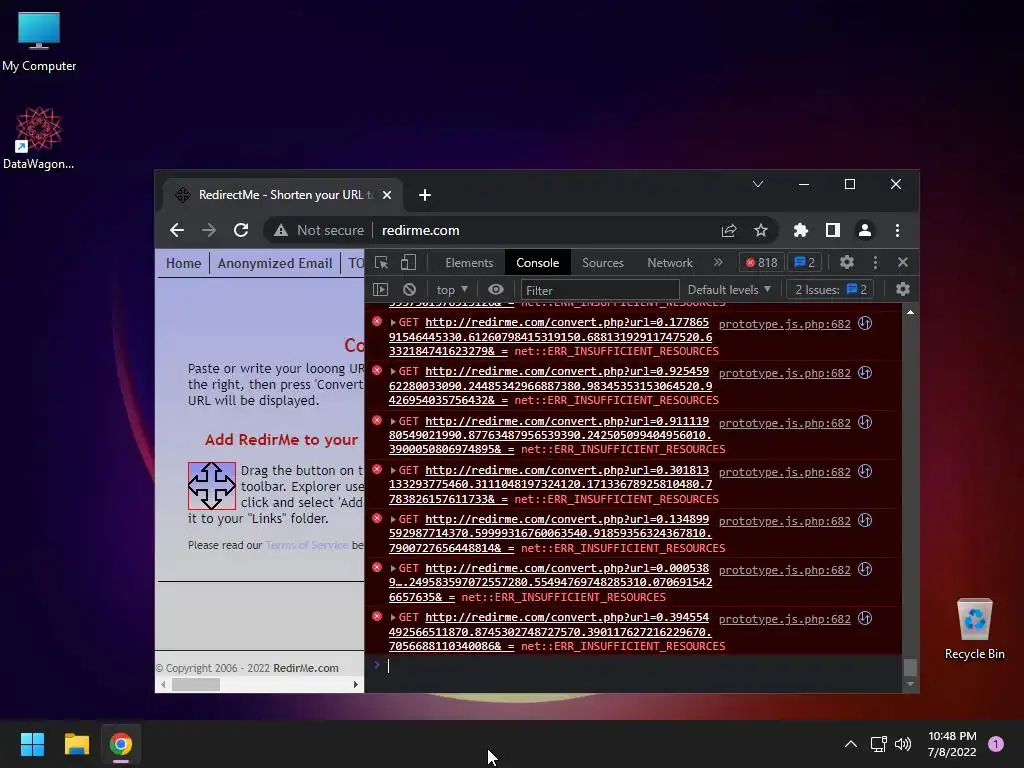This screenshot has height=768, width=1024.
Task: Open the DevTools settings gear
Action: 847,263
